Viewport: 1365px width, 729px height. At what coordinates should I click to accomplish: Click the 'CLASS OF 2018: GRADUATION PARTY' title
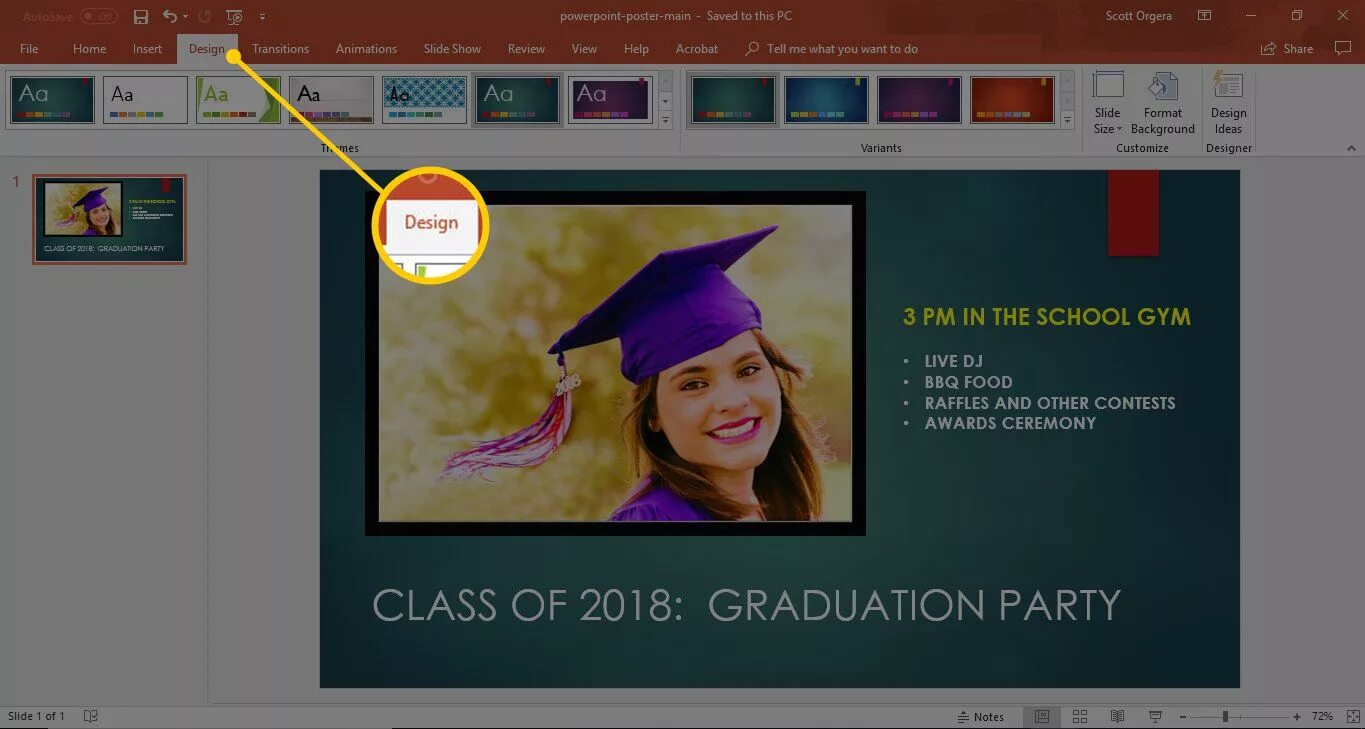click(x=746, y=606)
